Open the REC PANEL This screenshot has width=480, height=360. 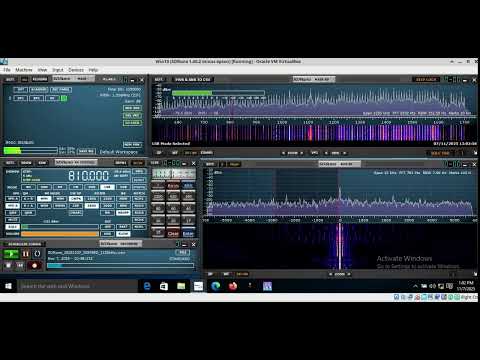tap(61, 90)
